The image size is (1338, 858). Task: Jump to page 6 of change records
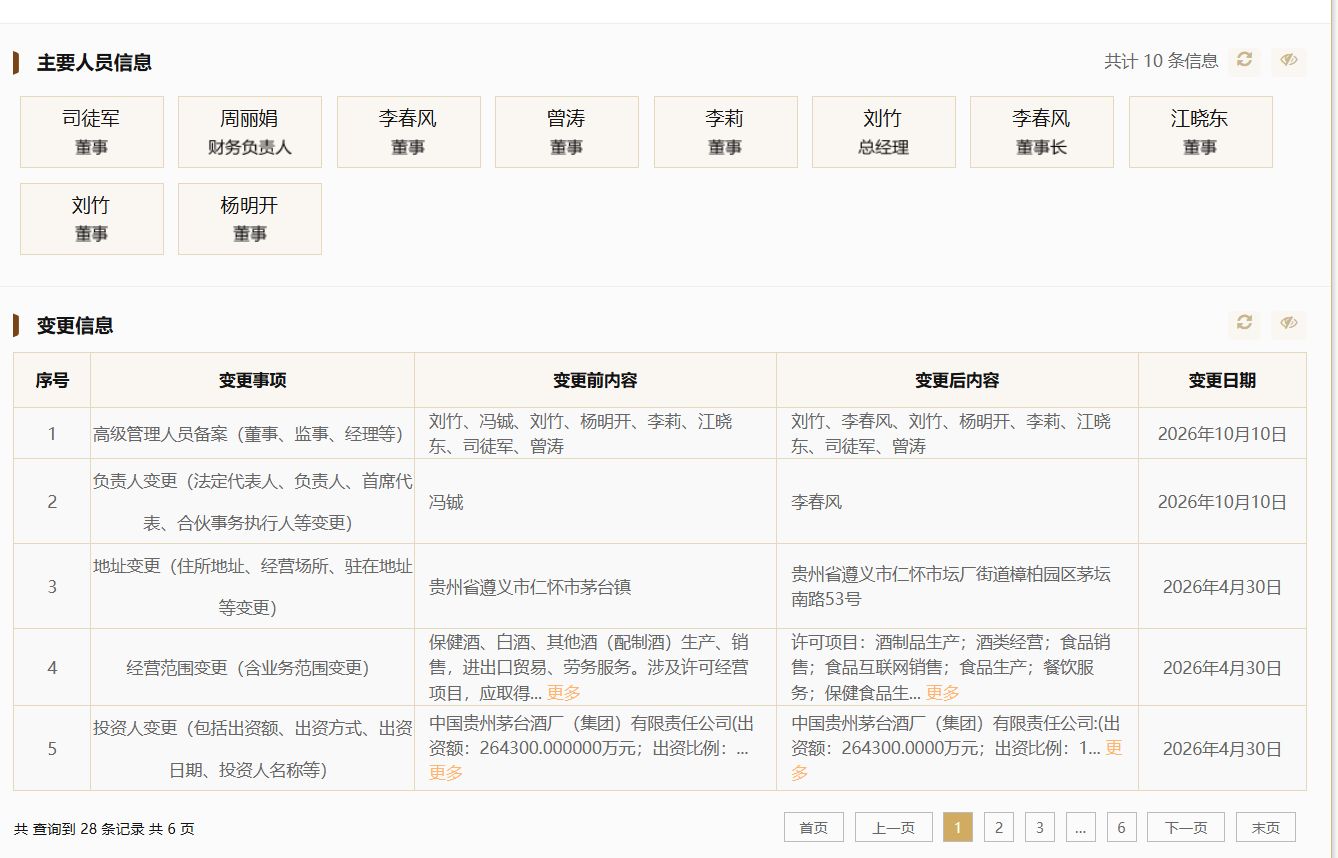[x=1122, y=828]
